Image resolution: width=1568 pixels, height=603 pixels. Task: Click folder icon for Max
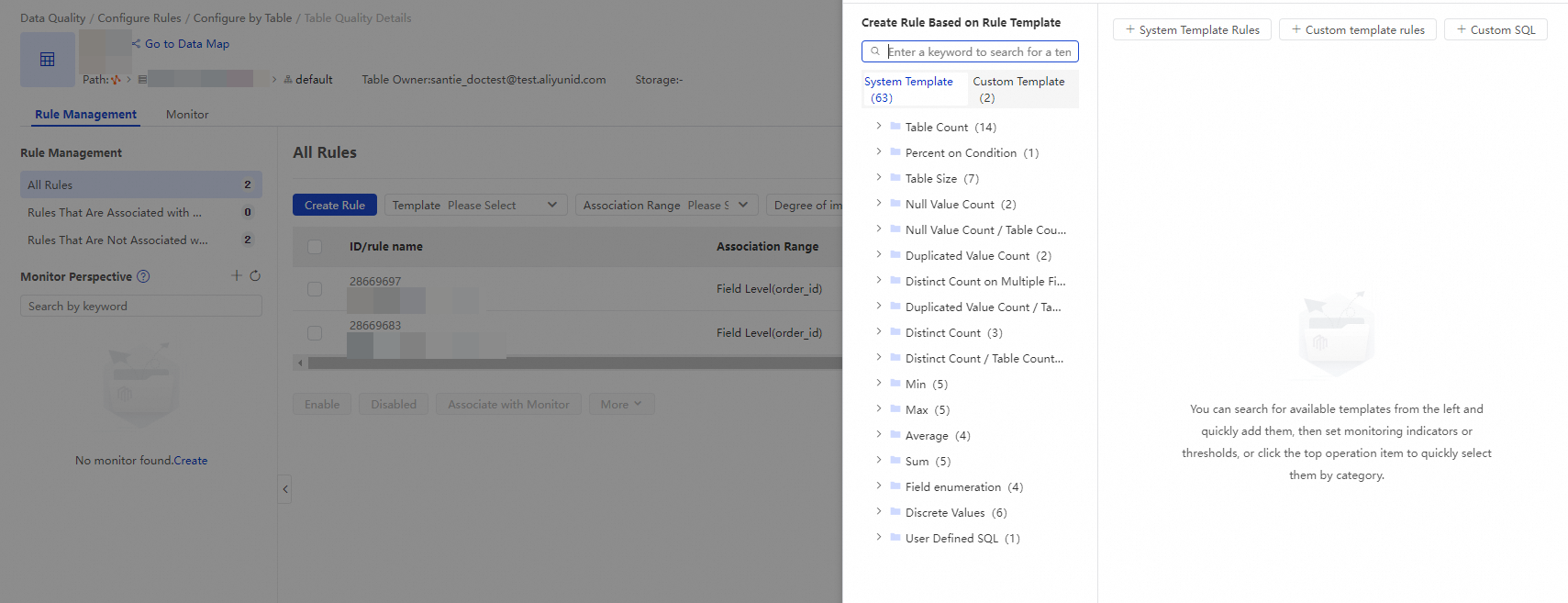pos(895,409)
